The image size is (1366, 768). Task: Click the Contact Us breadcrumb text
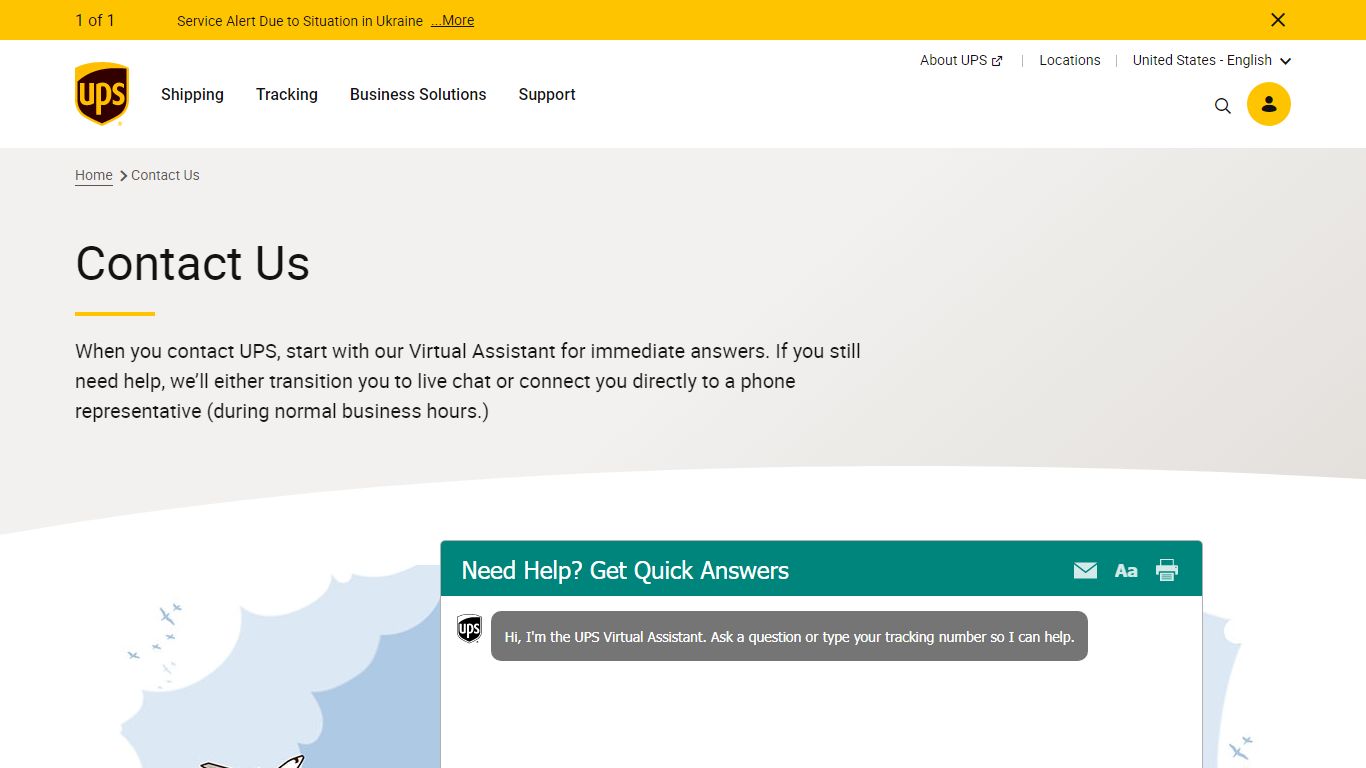165,175
